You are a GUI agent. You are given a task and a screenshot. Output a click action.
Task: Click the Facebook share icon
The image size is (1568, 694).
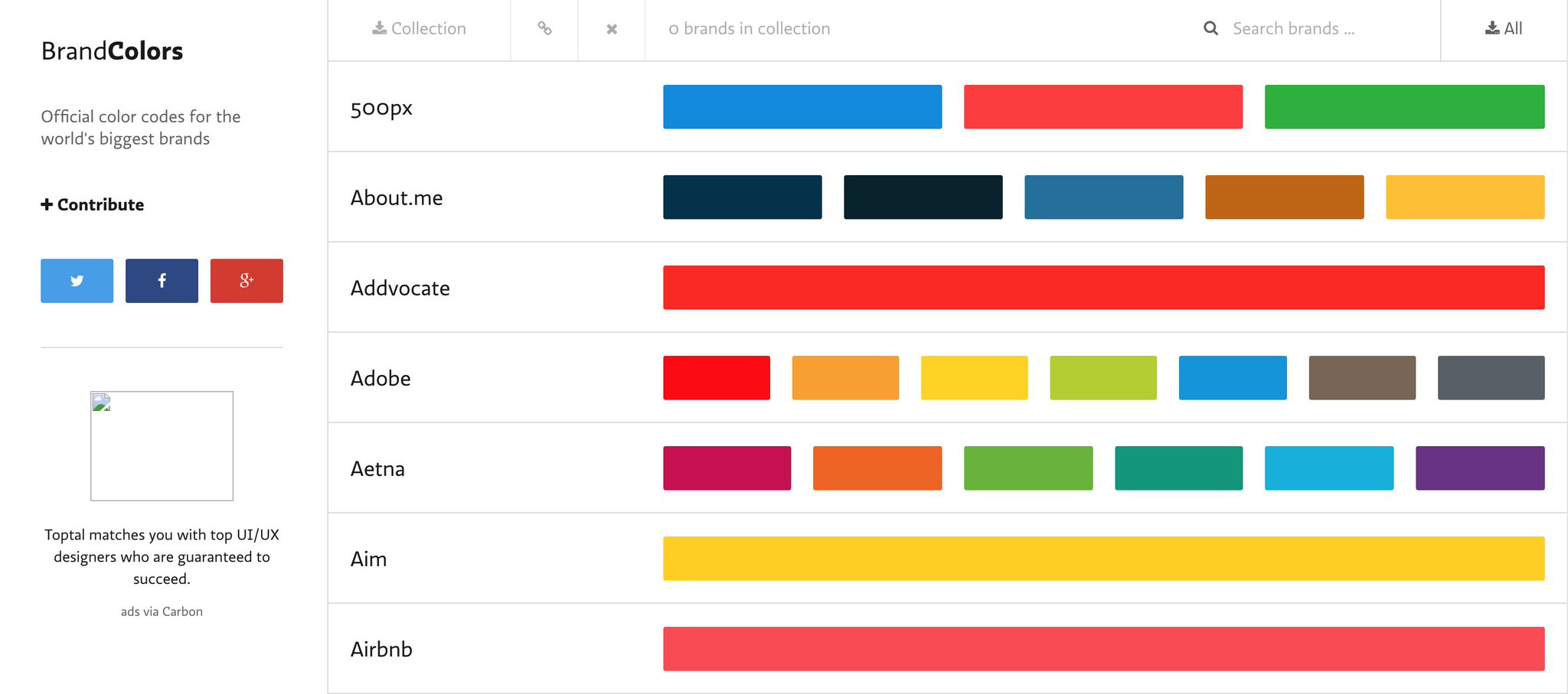[x=162, y=281]
